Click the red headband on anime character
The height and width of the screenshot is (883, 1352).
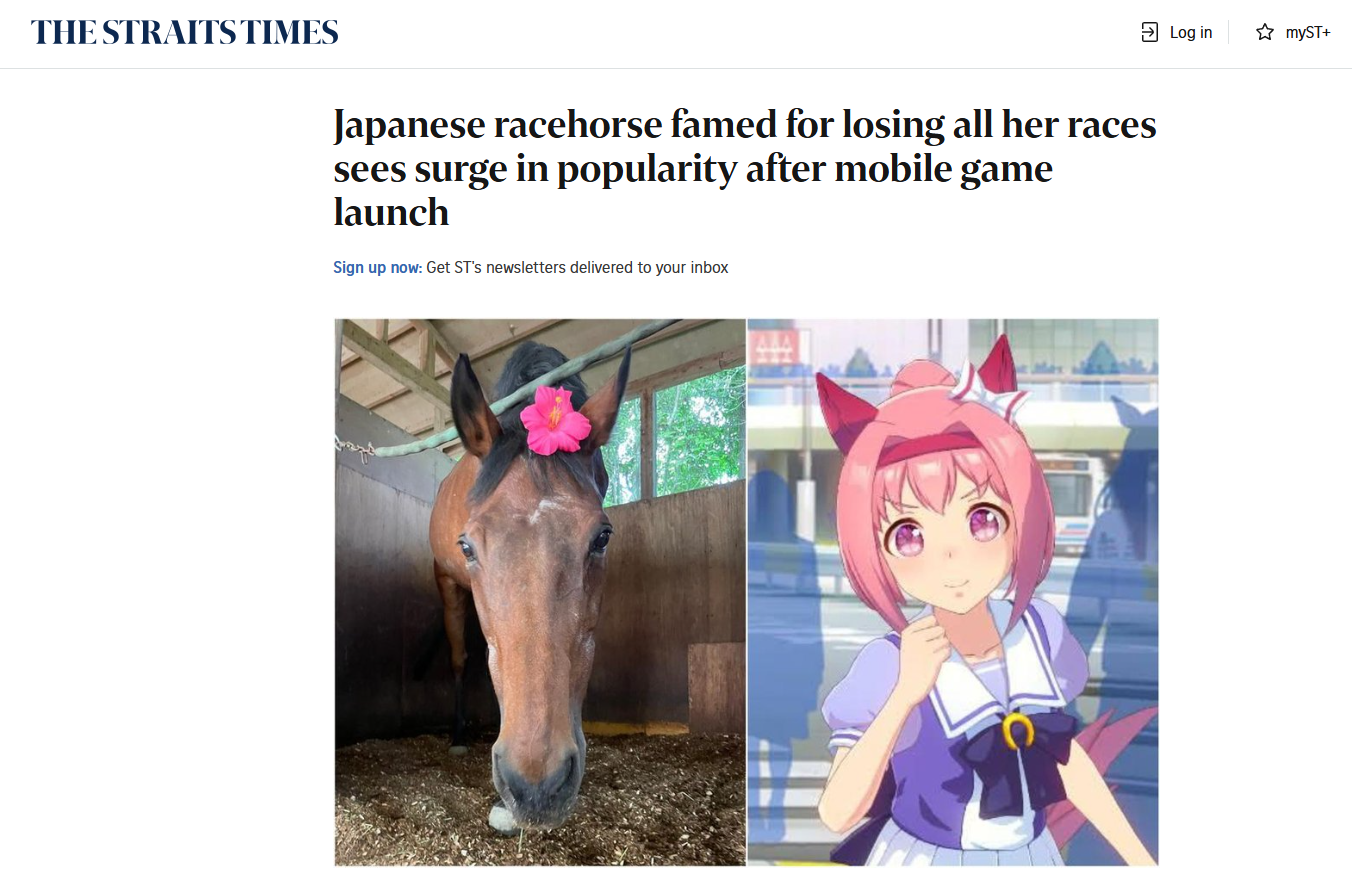(x=918, y=448)
